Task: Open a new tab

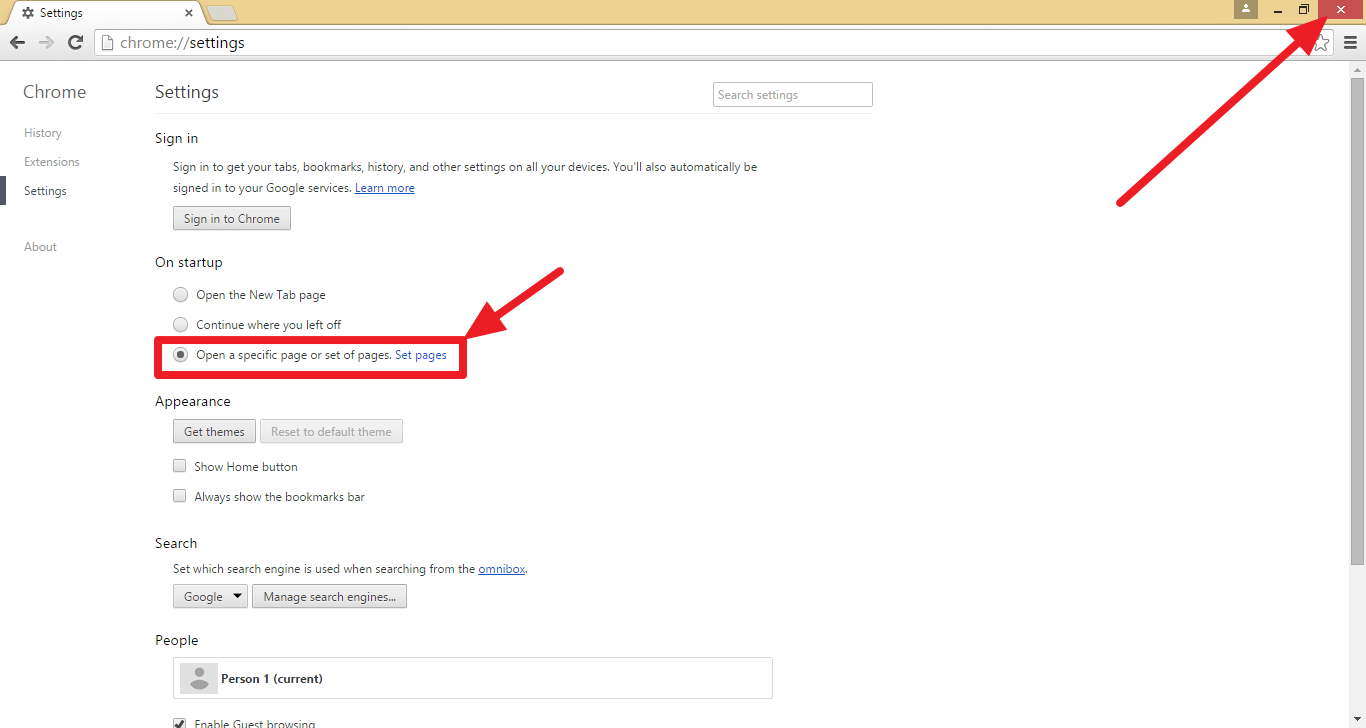Action: tap(222, 13)
